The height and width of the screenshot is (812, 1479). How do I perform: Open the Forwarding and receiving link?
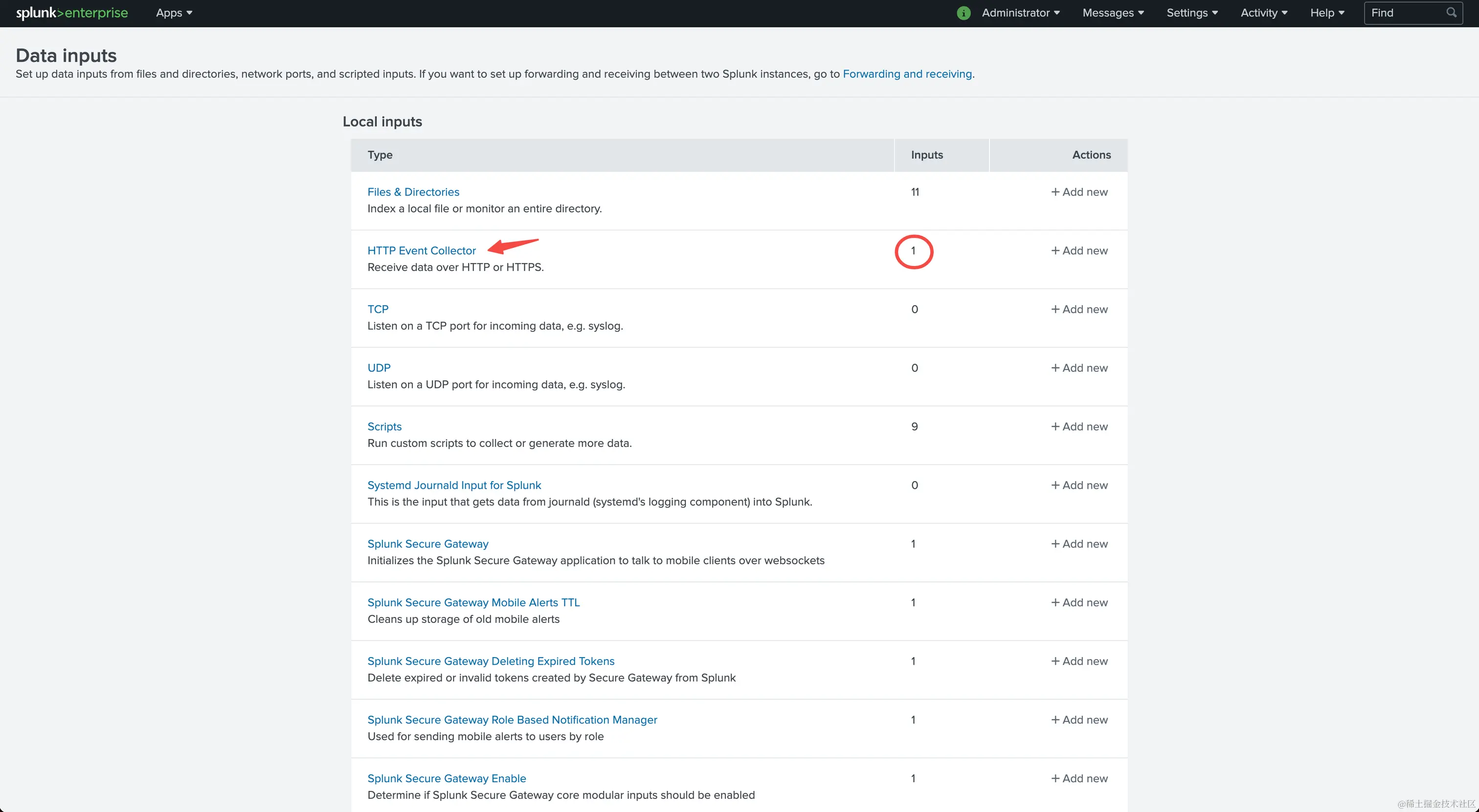[x=907, y=74]
